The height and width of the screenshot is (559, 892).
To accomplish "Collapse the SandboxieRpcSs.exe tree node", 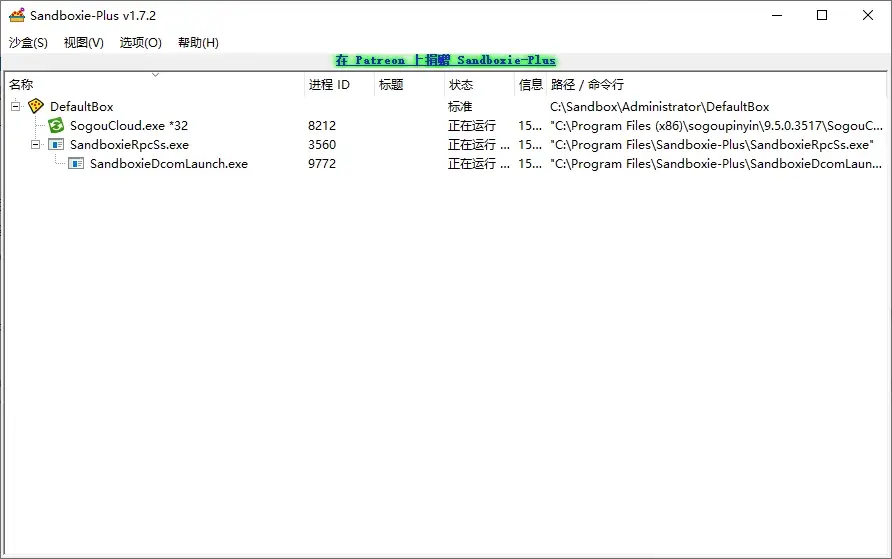I will tap(36, 144).
